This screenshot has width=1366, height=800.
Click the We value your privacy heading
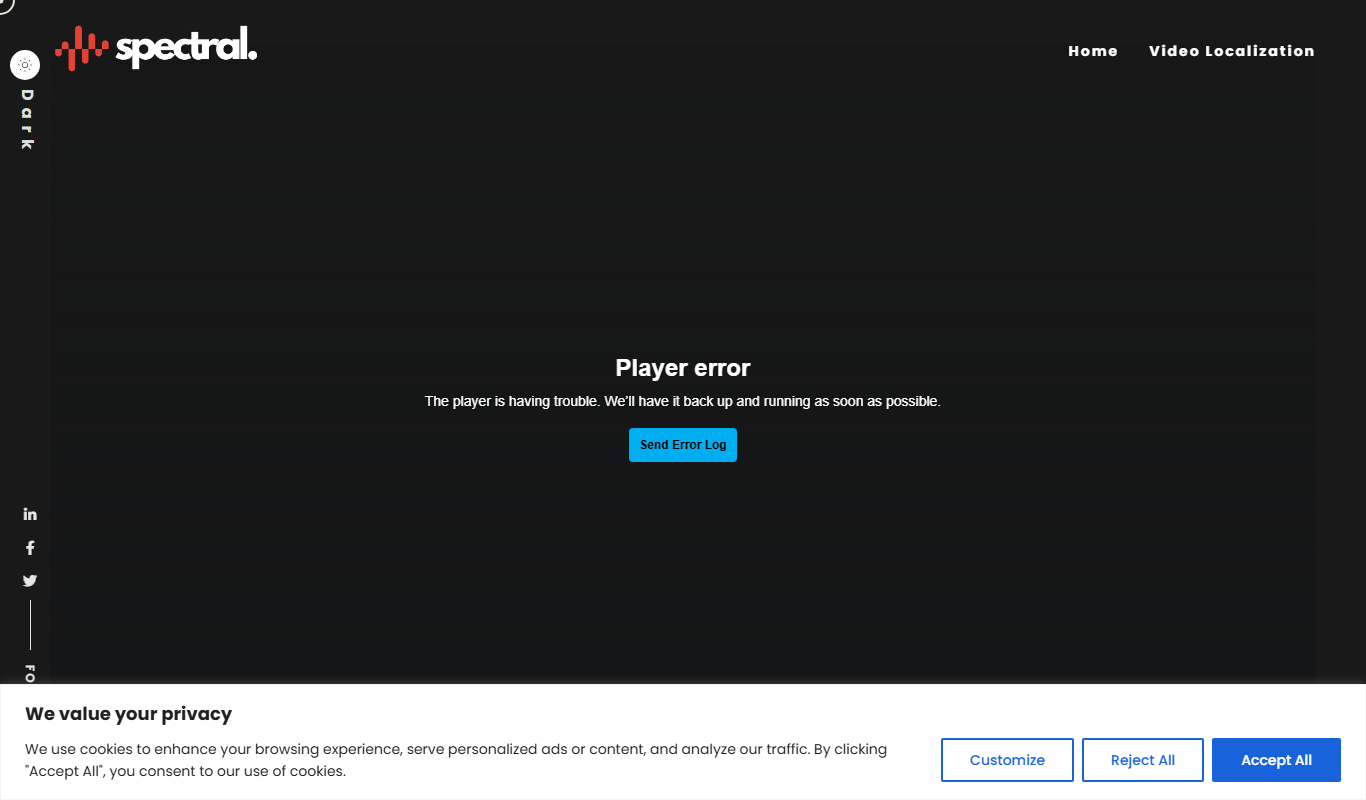point(129,714)
